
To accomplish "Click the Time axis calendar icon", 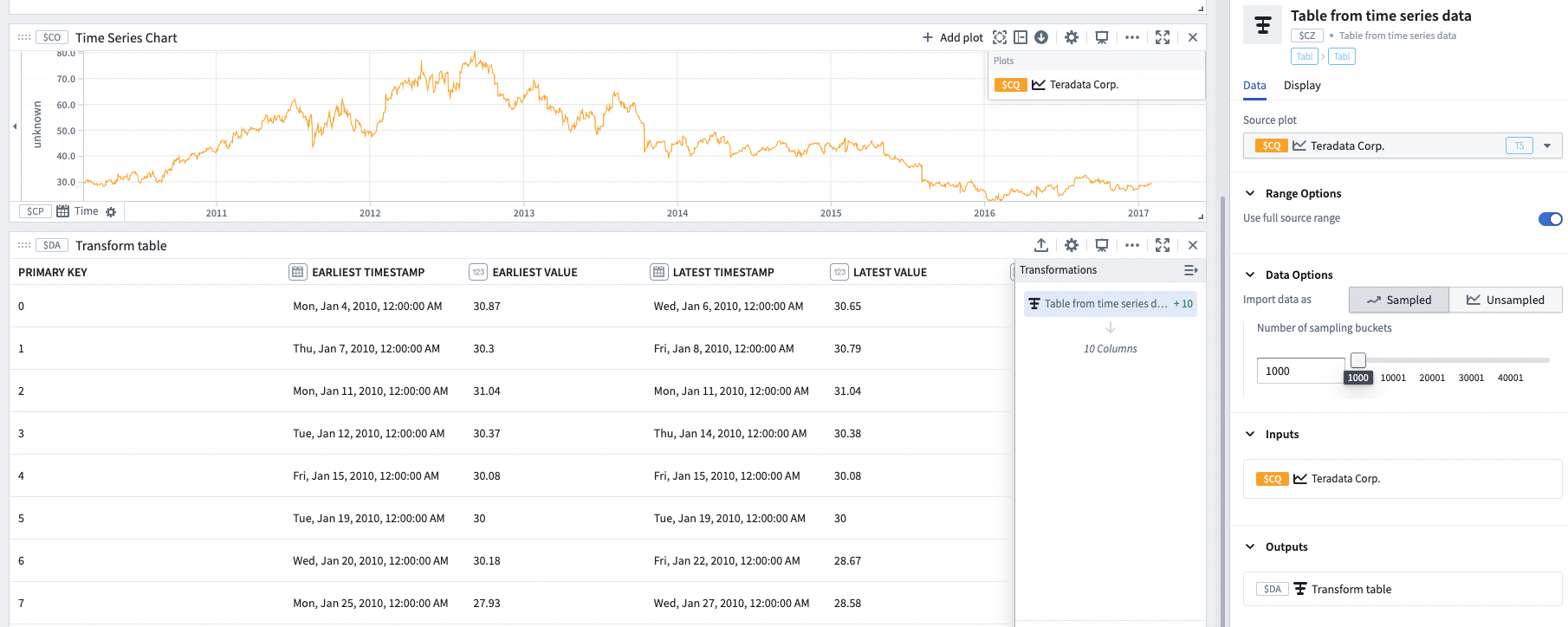I will tap(62, 211).
